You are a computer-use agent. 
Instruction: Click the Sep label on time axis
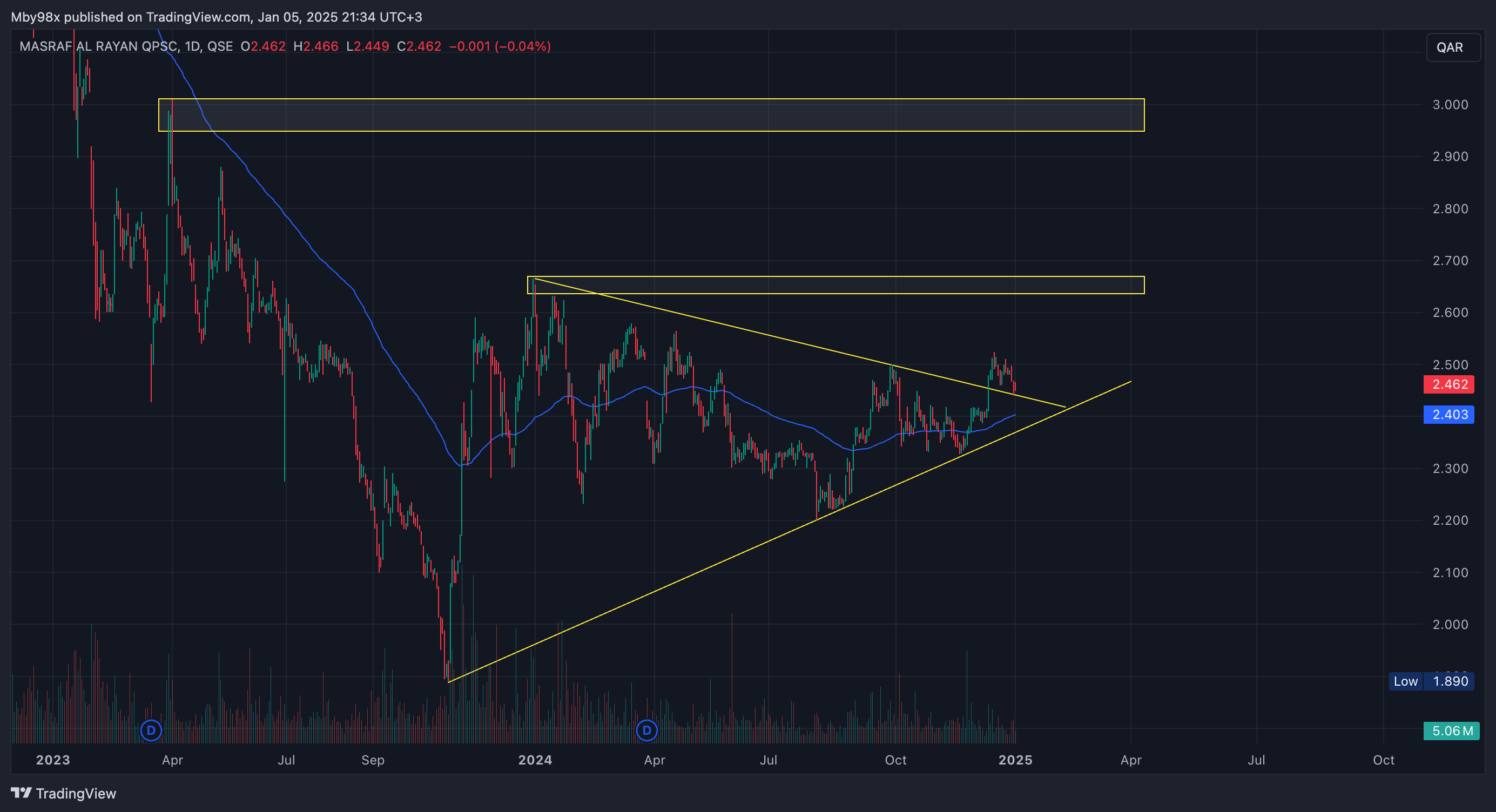(x=373, y=760)
